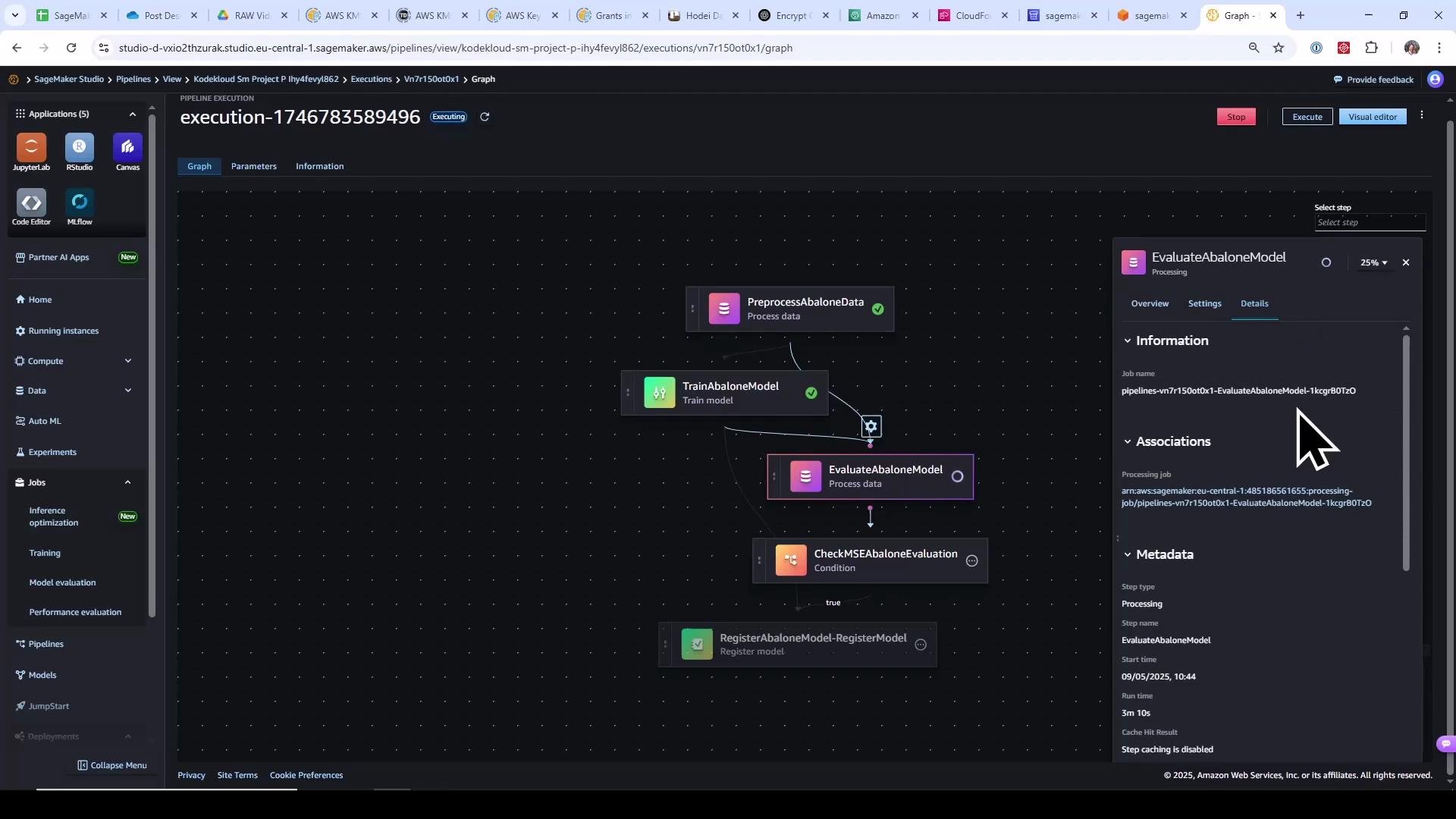1456x819 pixels.
Task: Click the Select step input field
Action: click(x=1370, y=222)
